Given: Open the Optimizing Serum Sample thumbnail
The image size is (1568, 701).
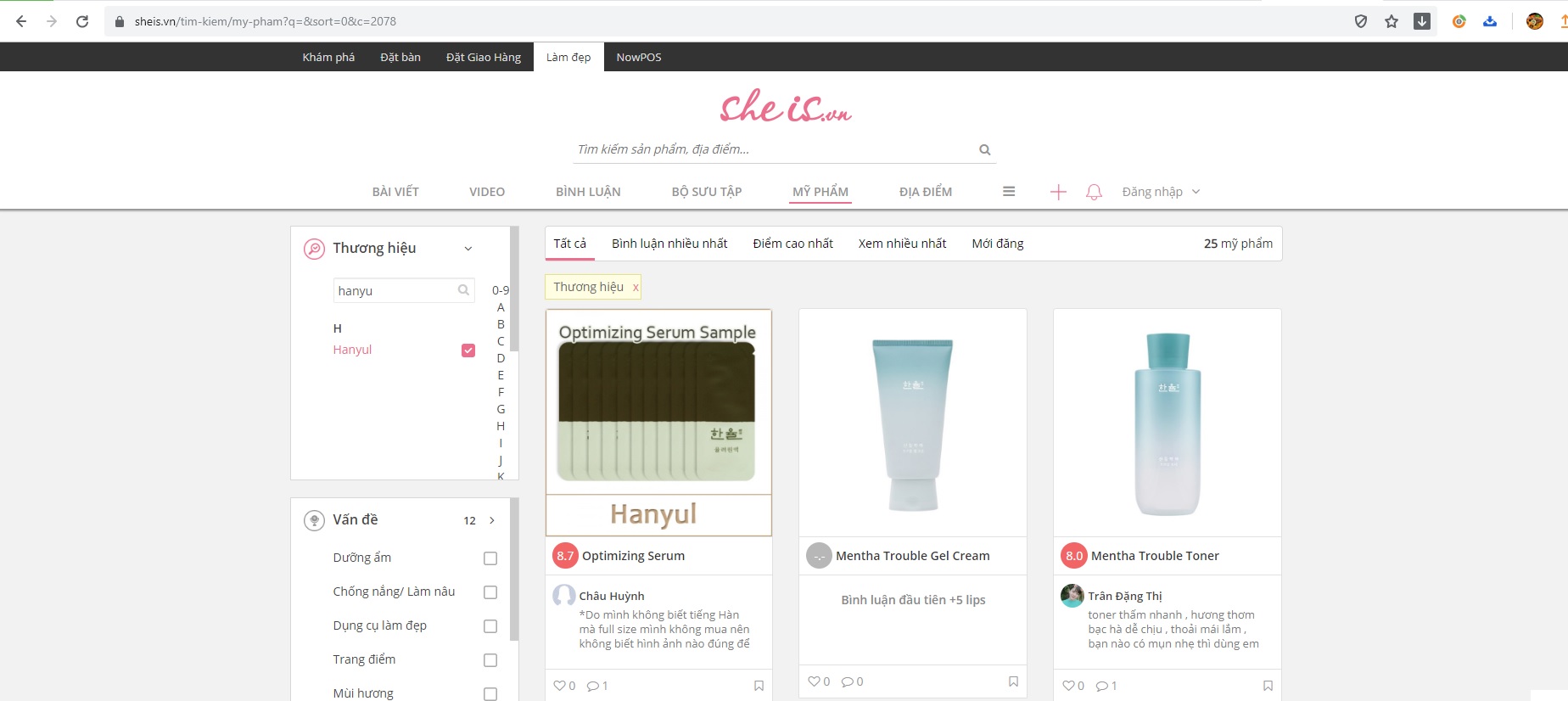Looking at the screenshot, I should [x=658, y=423].
